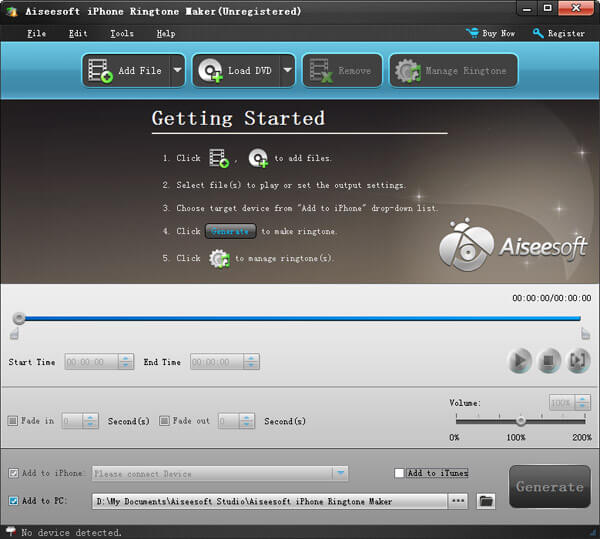
Task: Toggle the Add to PC checkbox
Action: (13, 501)
